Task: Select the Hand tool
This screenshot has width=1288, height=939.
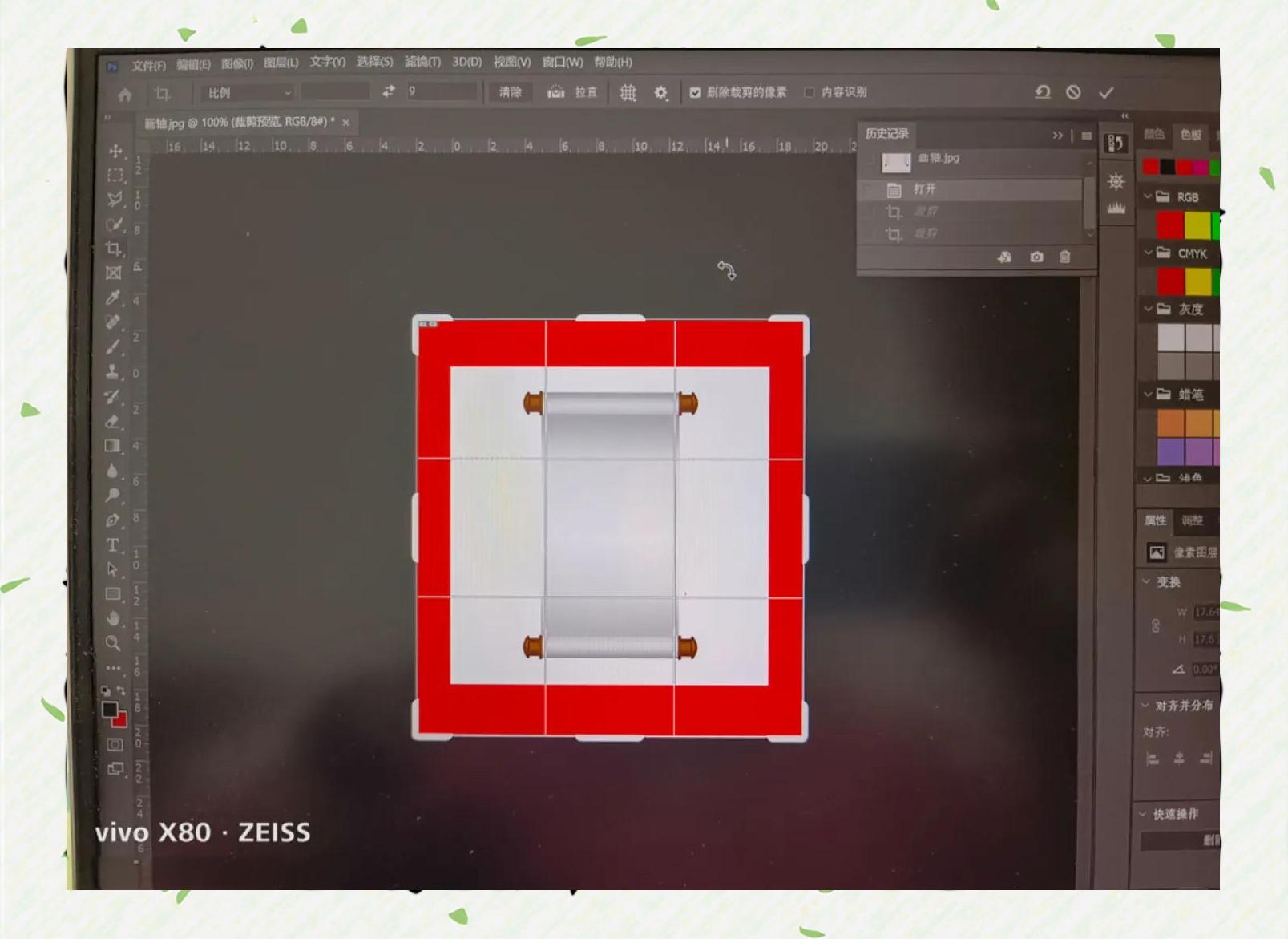Action: [x=113, y=618]
